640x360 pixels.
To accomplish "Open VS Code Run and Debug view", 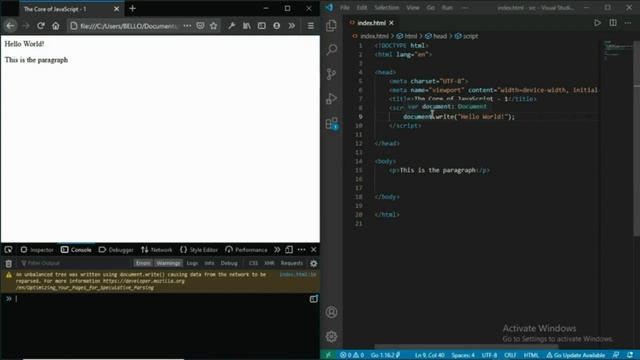I will (331, 98).
